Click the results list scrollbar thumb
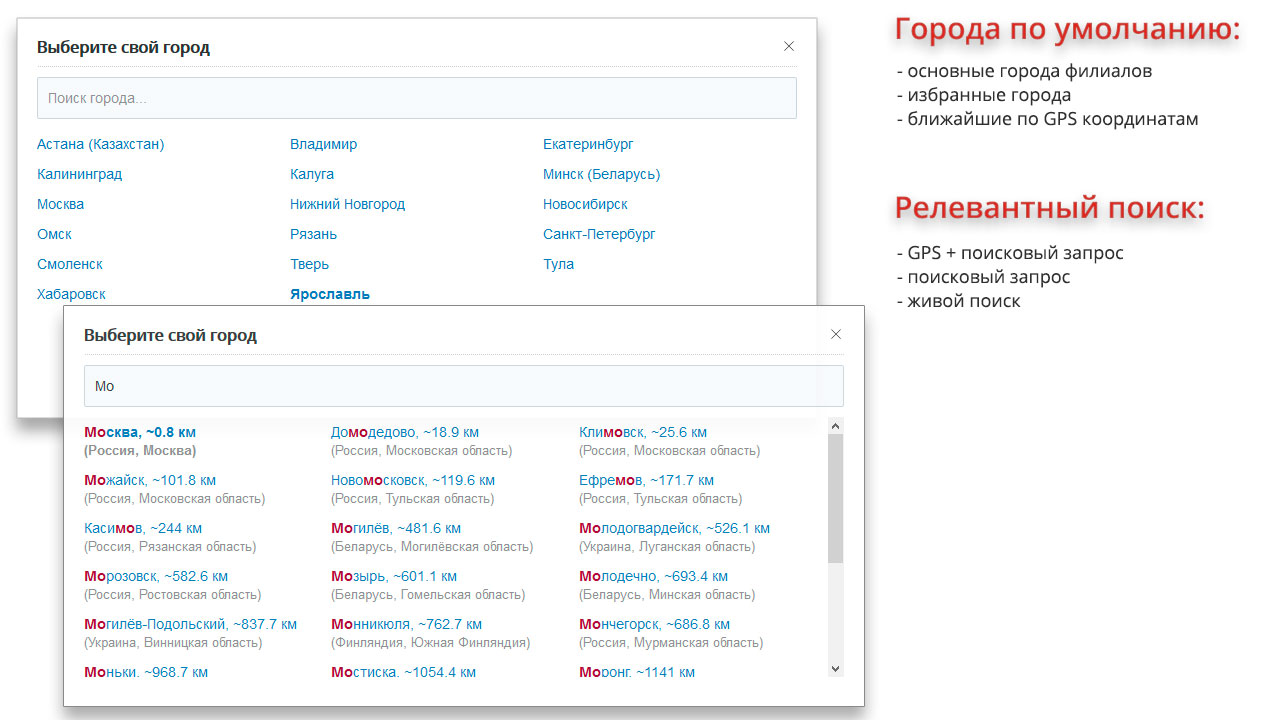The height and width of the screenshot is (720, 1280). point(836,500)
